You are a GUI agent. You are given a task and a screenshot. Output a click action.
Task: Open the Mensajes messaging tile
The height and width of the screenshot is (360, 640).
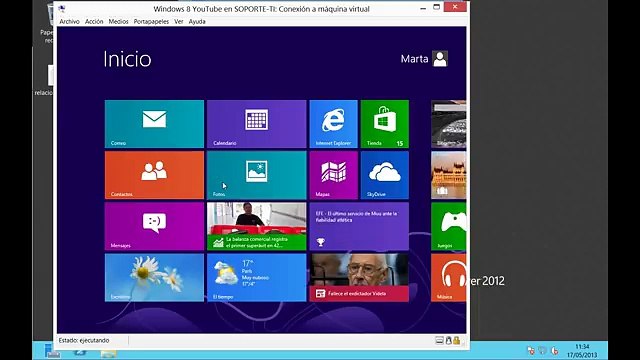(x=154, y=227)
